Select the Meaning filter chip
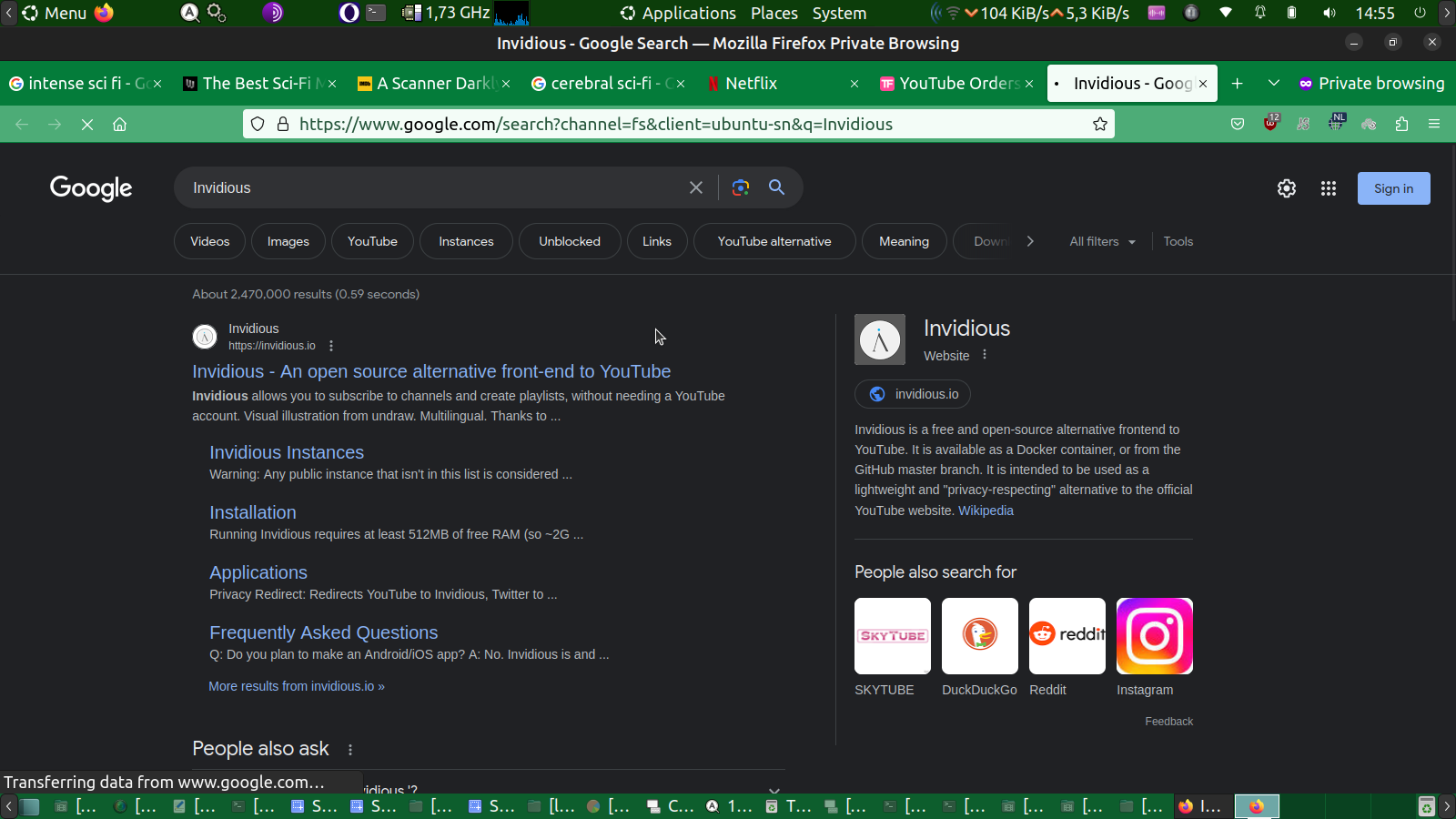 pos(905,241)
